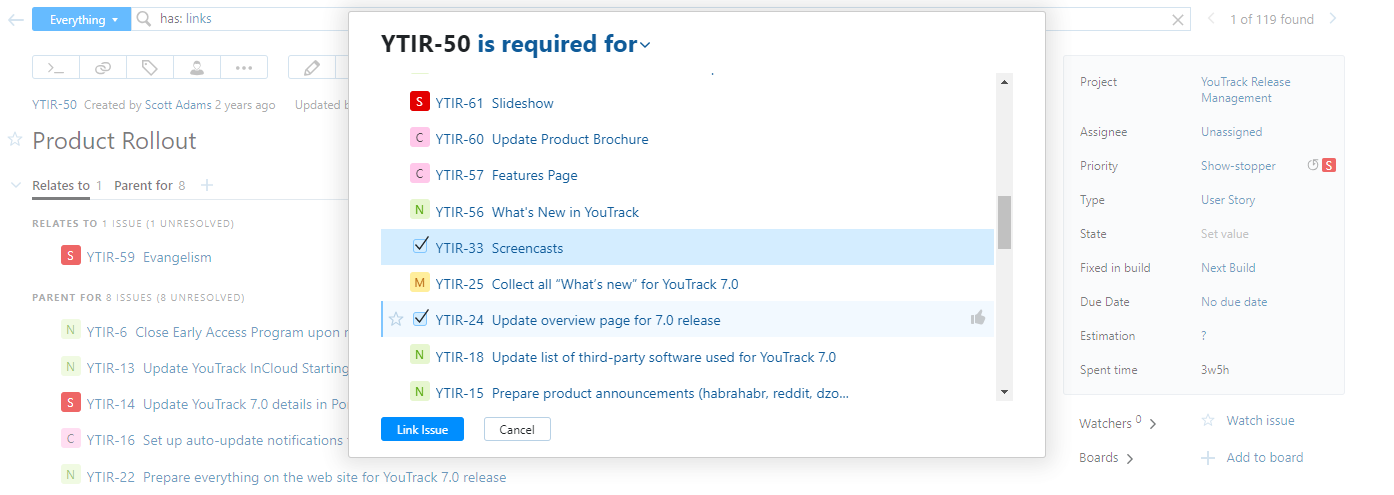Click the assignee person icon in toolbar

point(197,67)
